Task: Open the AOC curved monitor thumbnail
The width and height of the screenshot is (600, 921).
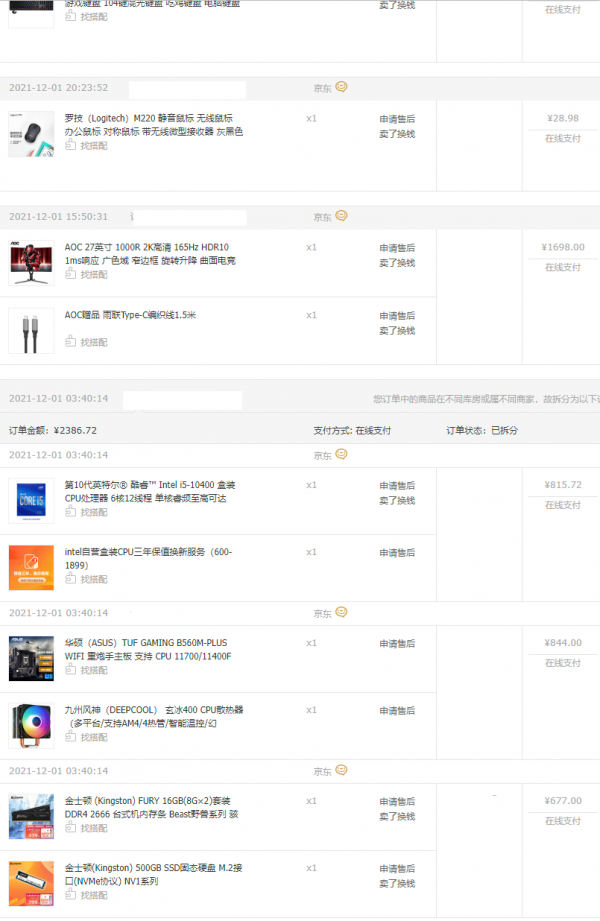Action: pyautogui.click(x=31, y=263)
